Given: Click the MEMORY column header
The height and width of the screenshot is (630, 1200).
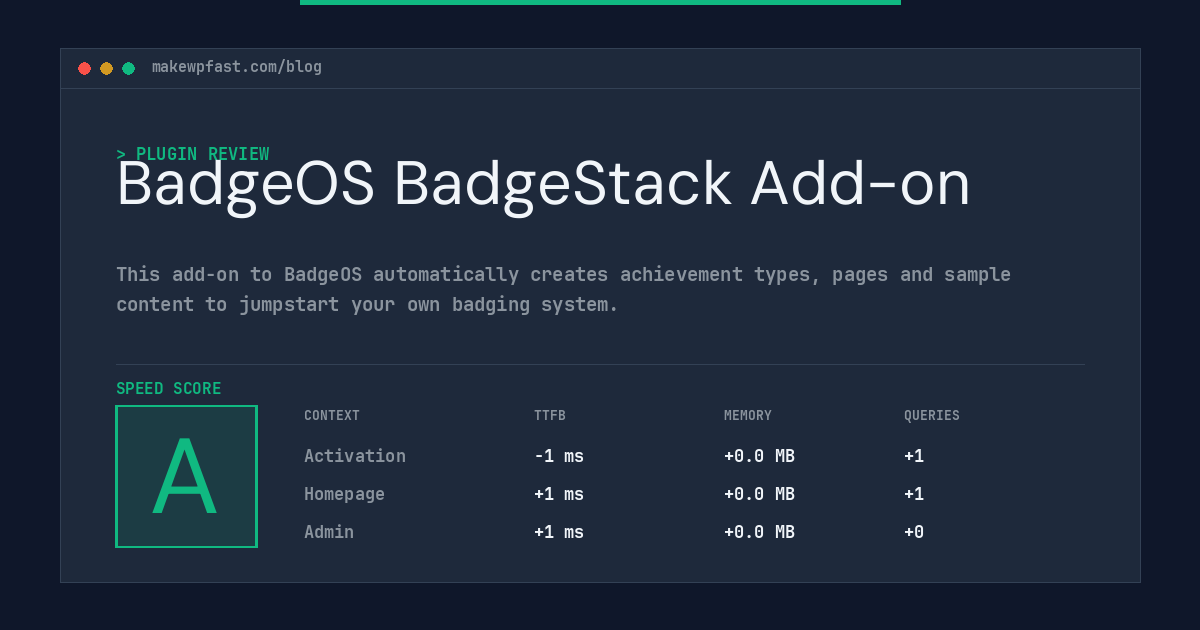Looking at the screenshot, I should tap(748, 416).
